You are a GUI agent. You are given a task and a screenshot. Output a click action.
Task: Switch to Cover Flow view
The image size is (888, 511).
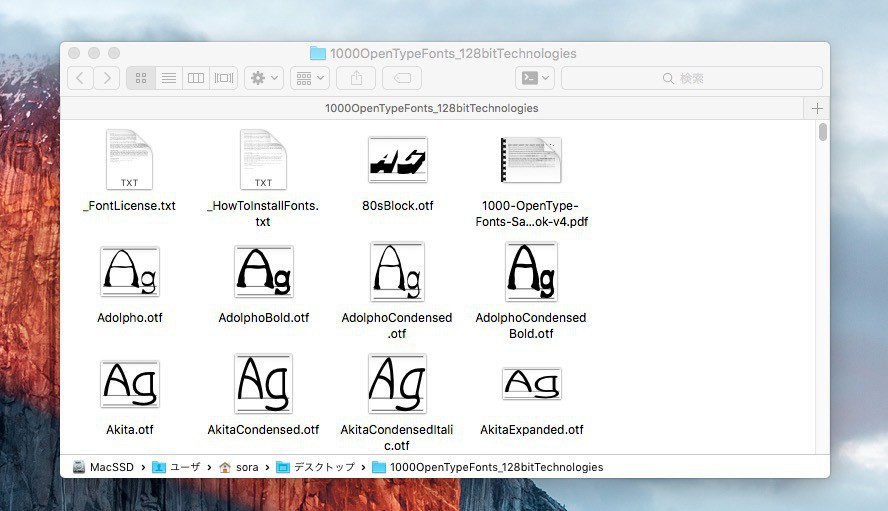[224, 78]
